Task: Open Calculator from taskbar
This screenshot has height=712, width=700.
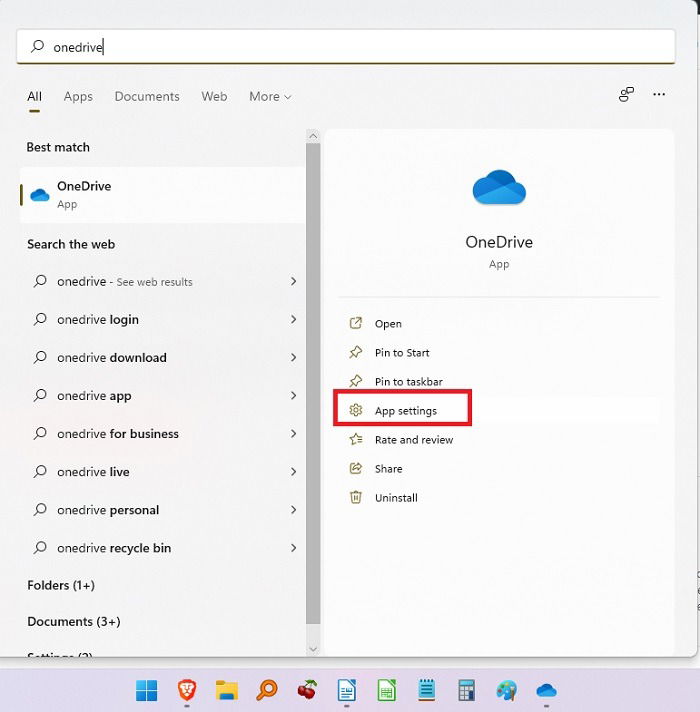Action: pyautogui.click(x=466, y=690)
